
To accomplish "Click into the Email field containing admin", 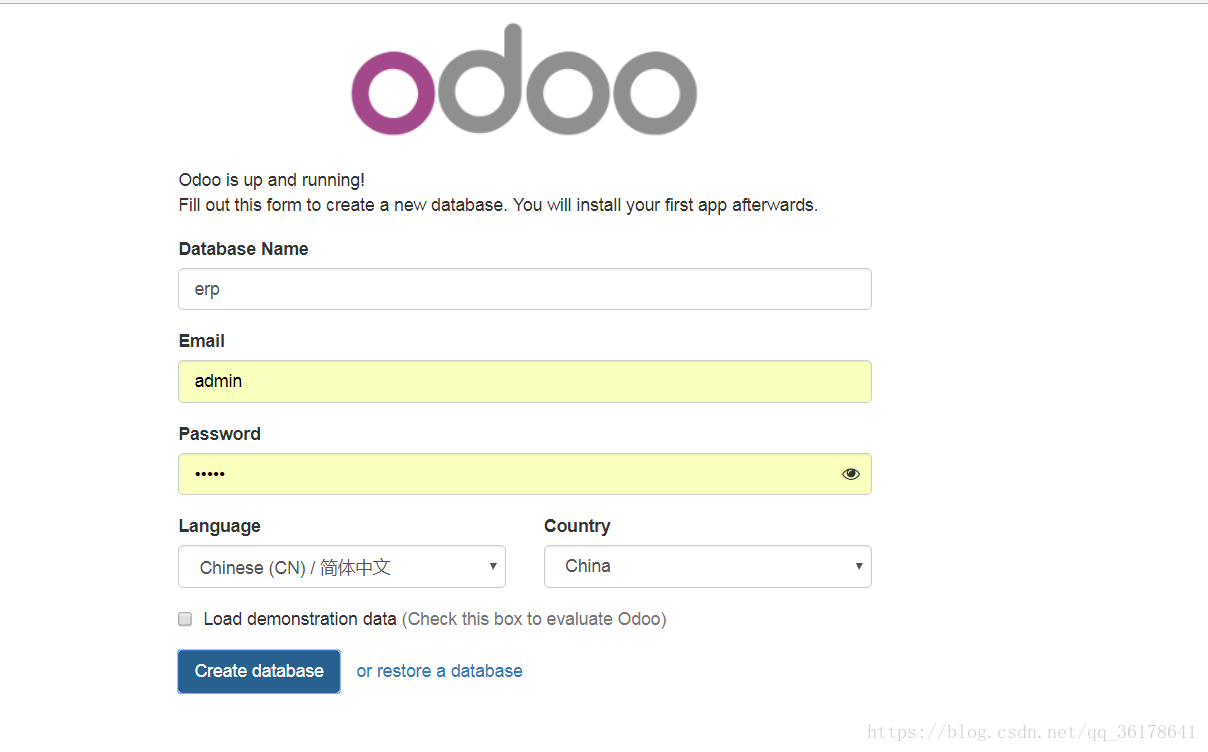I will pyautogui.click(x=525, y=381).
